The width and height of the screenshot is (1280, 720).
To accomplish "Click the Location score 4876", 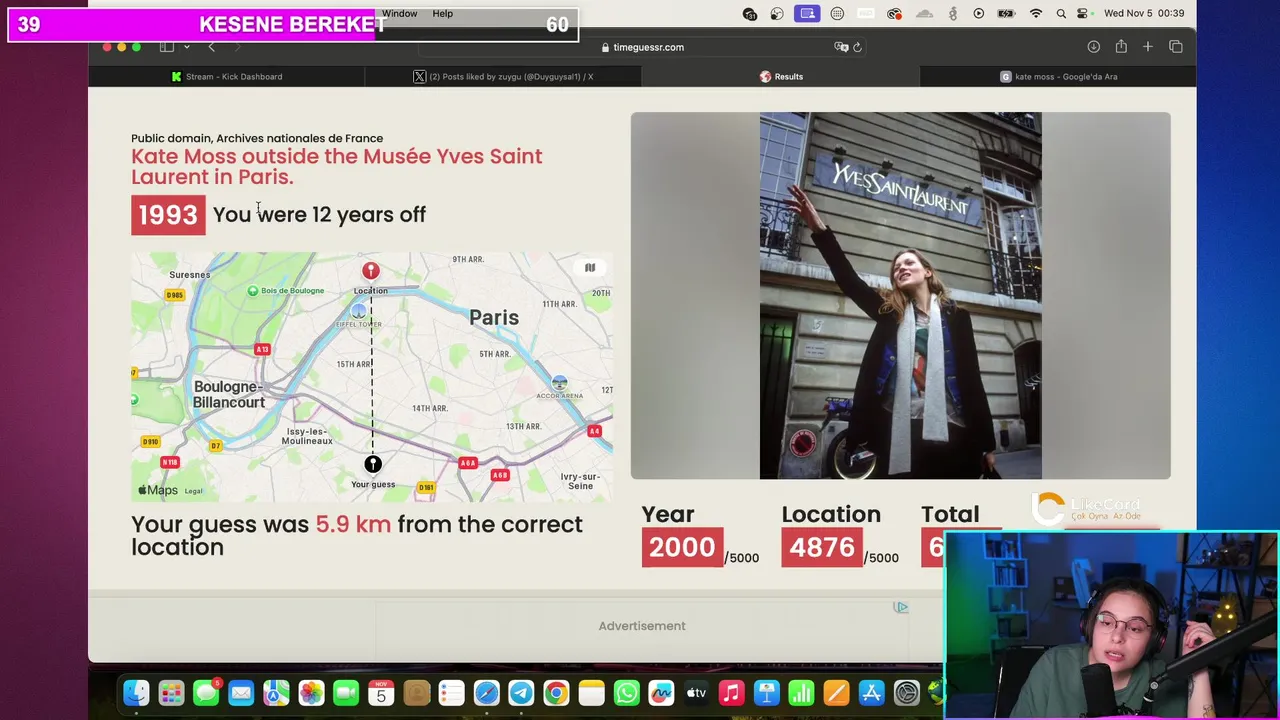I will pyautogui.click(x=822, y=547).
